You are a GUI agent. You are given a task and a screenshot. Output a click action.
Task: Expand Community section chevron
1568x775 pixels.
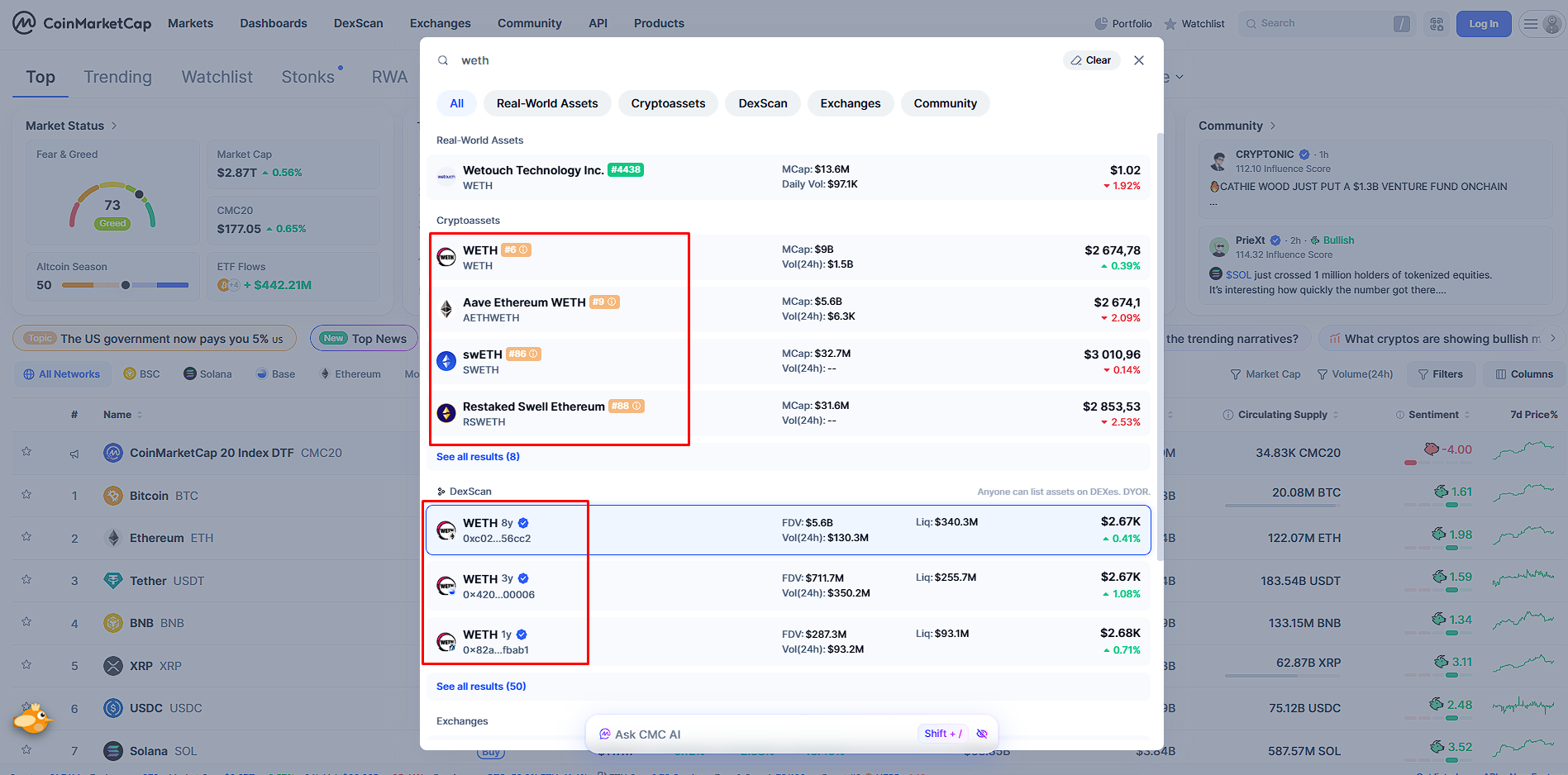(x=1273, y=126)
